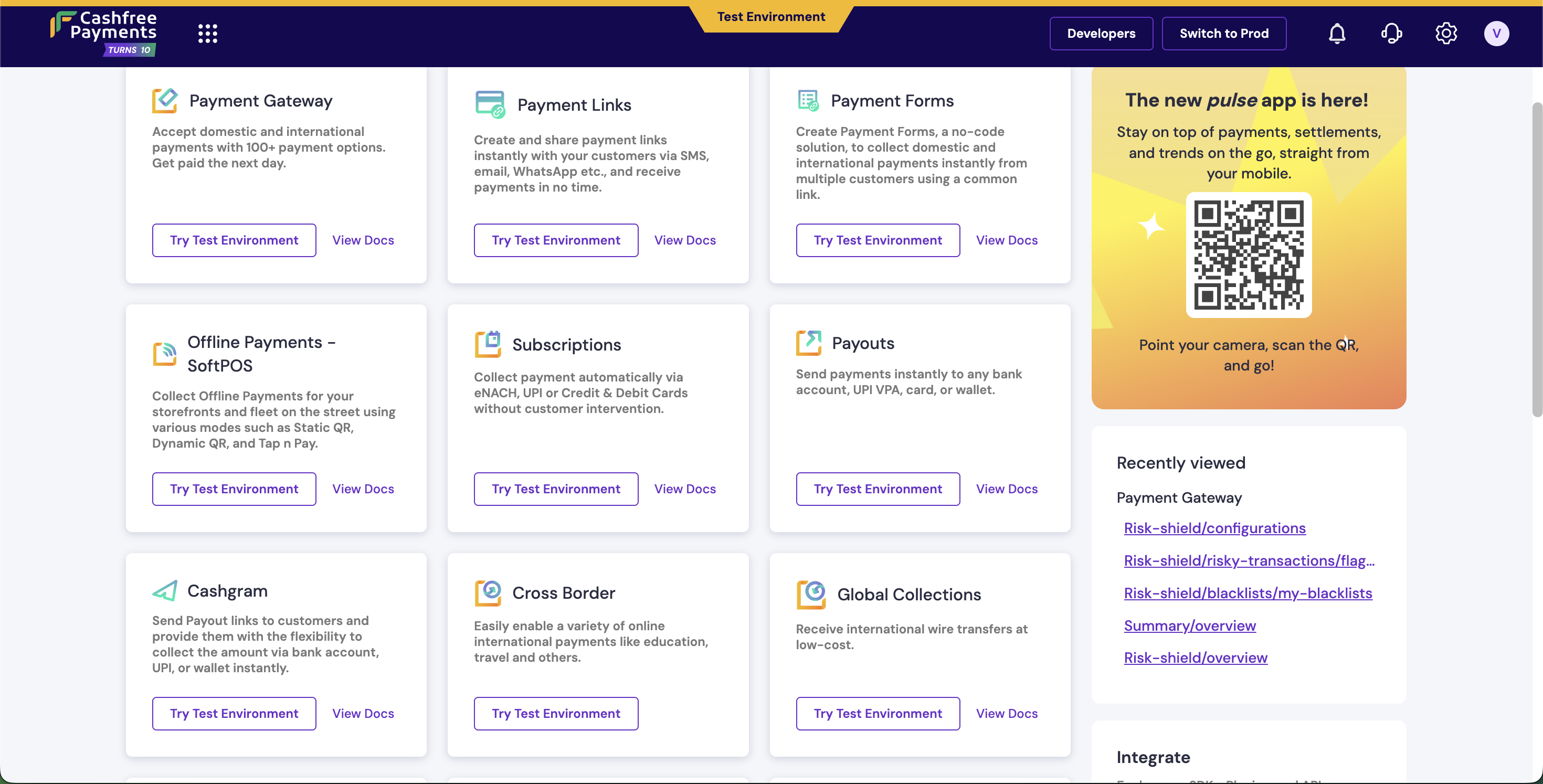Click the user avatar V icon
The image size is (1543, 784).
[x=1496, y=34]
